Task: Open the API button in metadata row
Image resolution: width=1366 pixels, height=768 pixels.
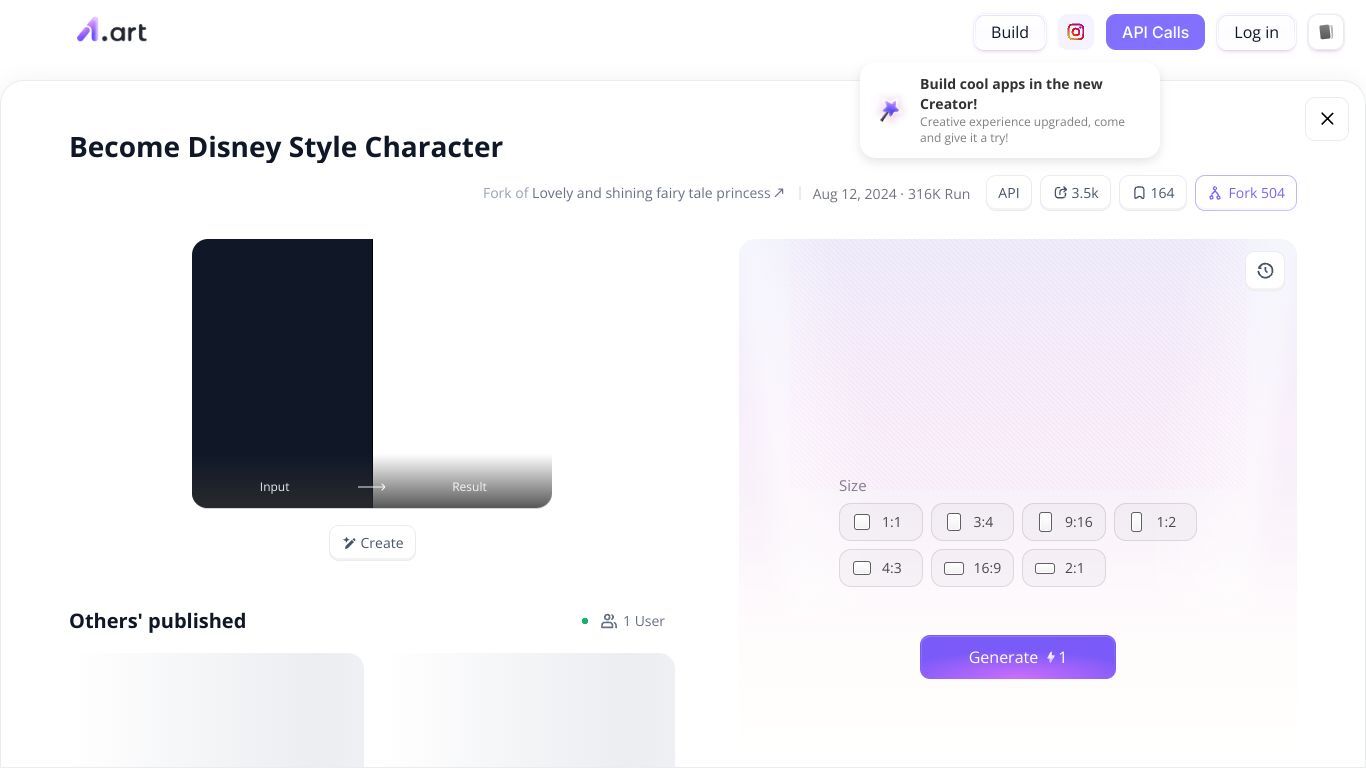Action: coord(1009,193)
